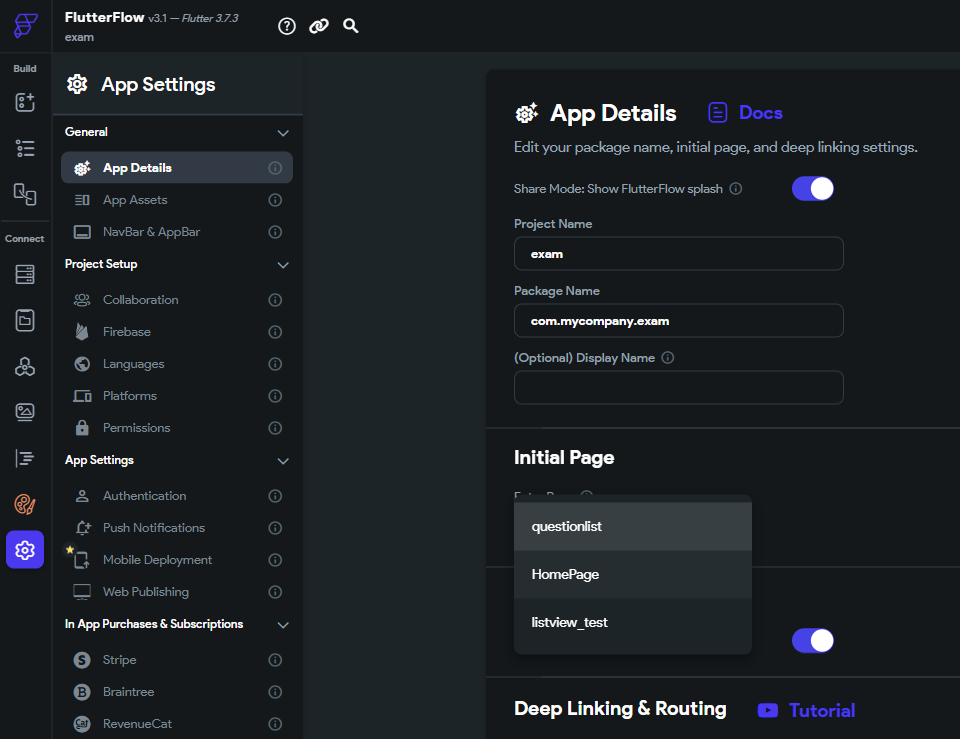Open the Theme Settings palette icon

25,505
